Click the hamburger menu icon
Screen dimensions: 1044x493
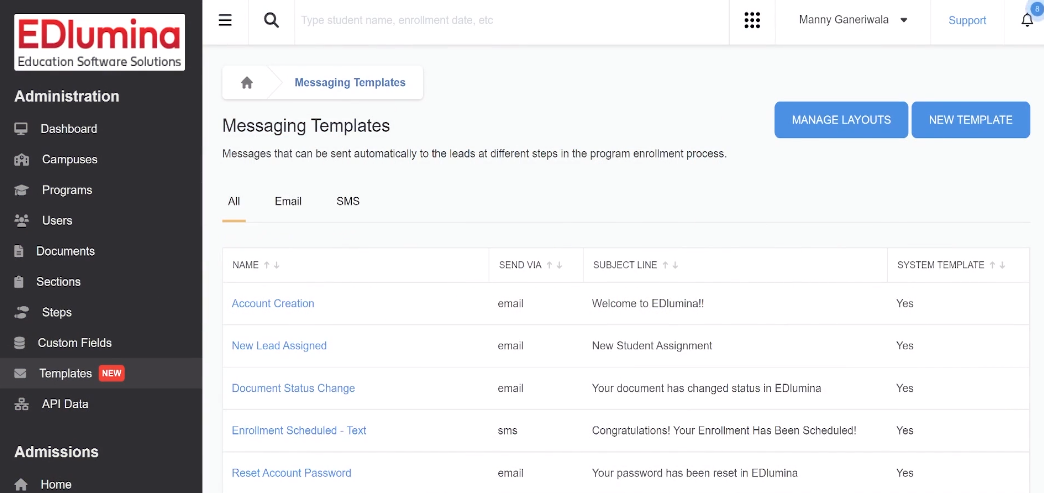[225, 20]
